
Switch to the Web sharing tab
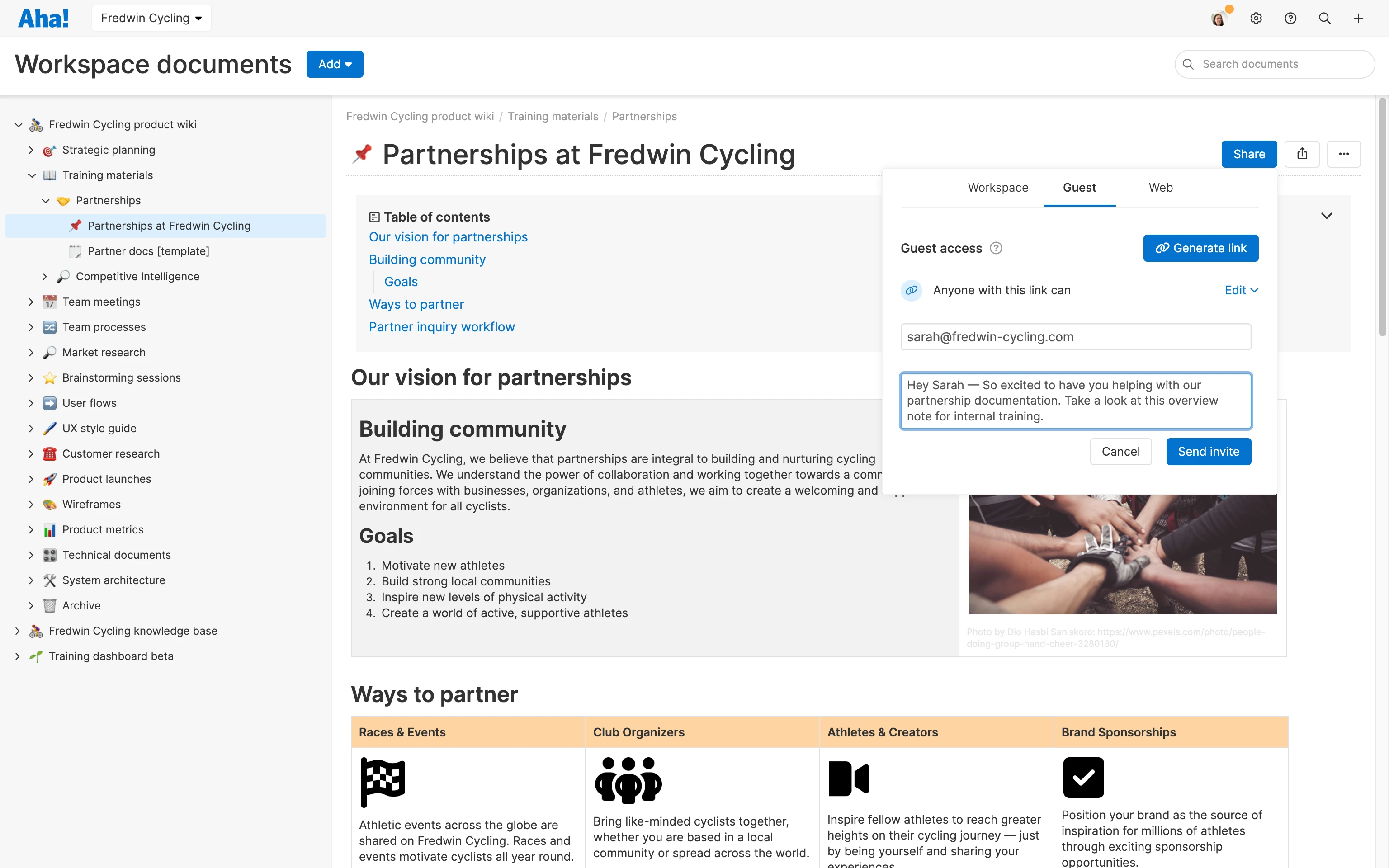(x=1161, y=187)
